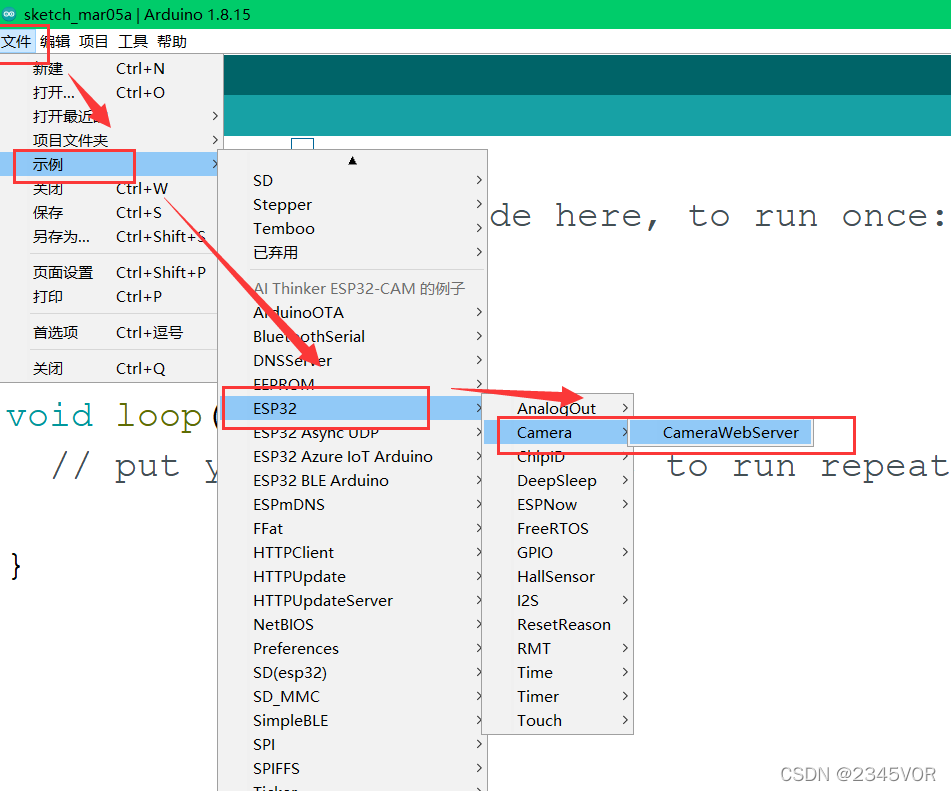Open SPIFFS examples submenu
This screenshot has width=951, height=791.
(x=352, y=768)
